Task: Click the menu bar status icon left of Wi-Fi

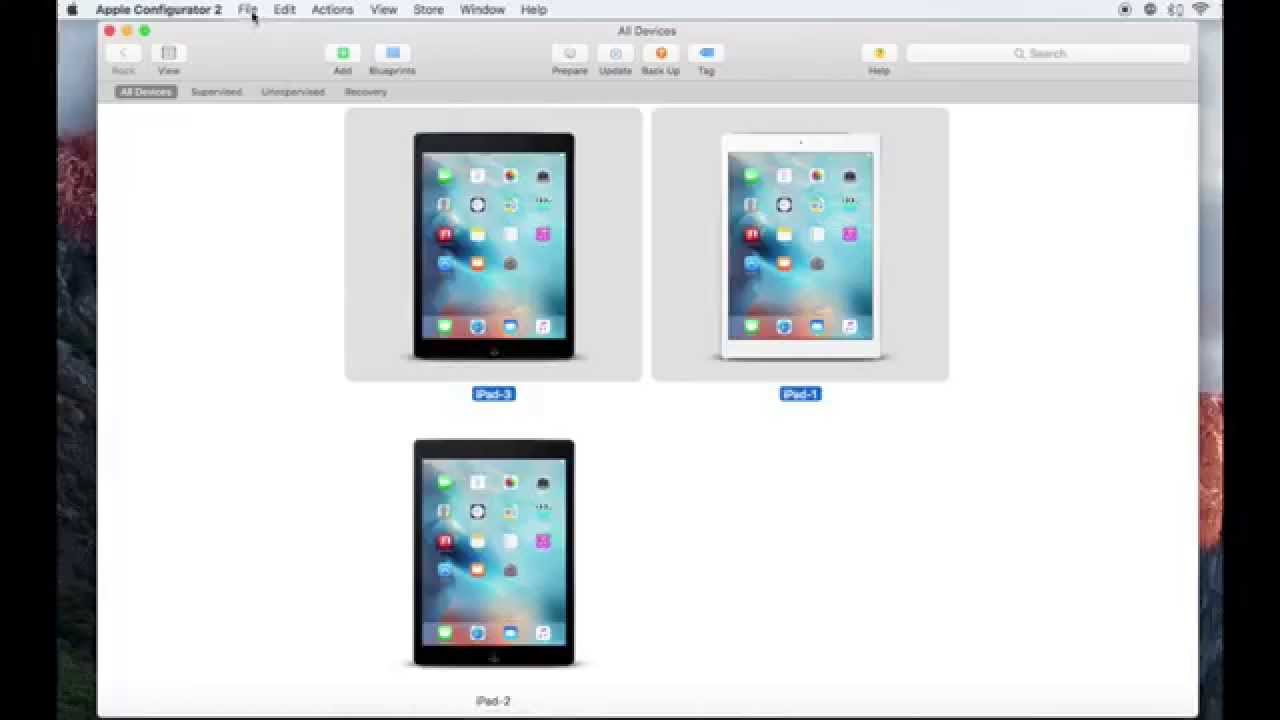Action: [1174, 10]
